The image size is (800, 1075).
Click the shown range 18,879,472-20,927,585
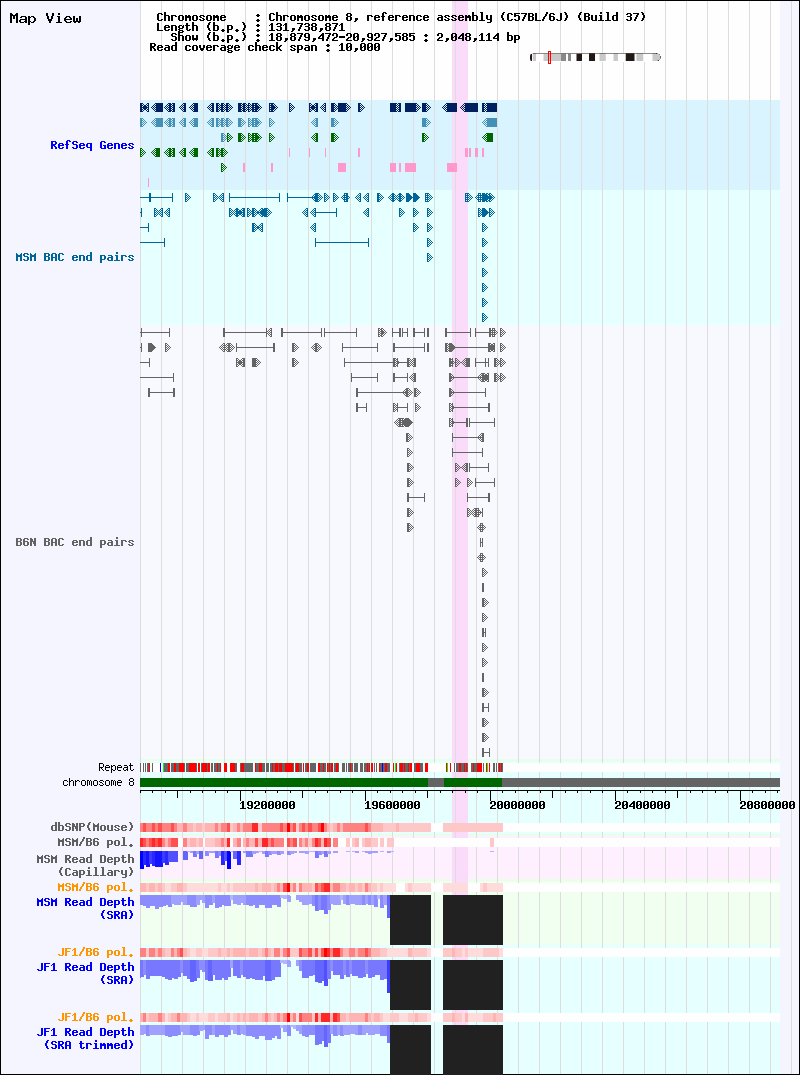[342, 37]
